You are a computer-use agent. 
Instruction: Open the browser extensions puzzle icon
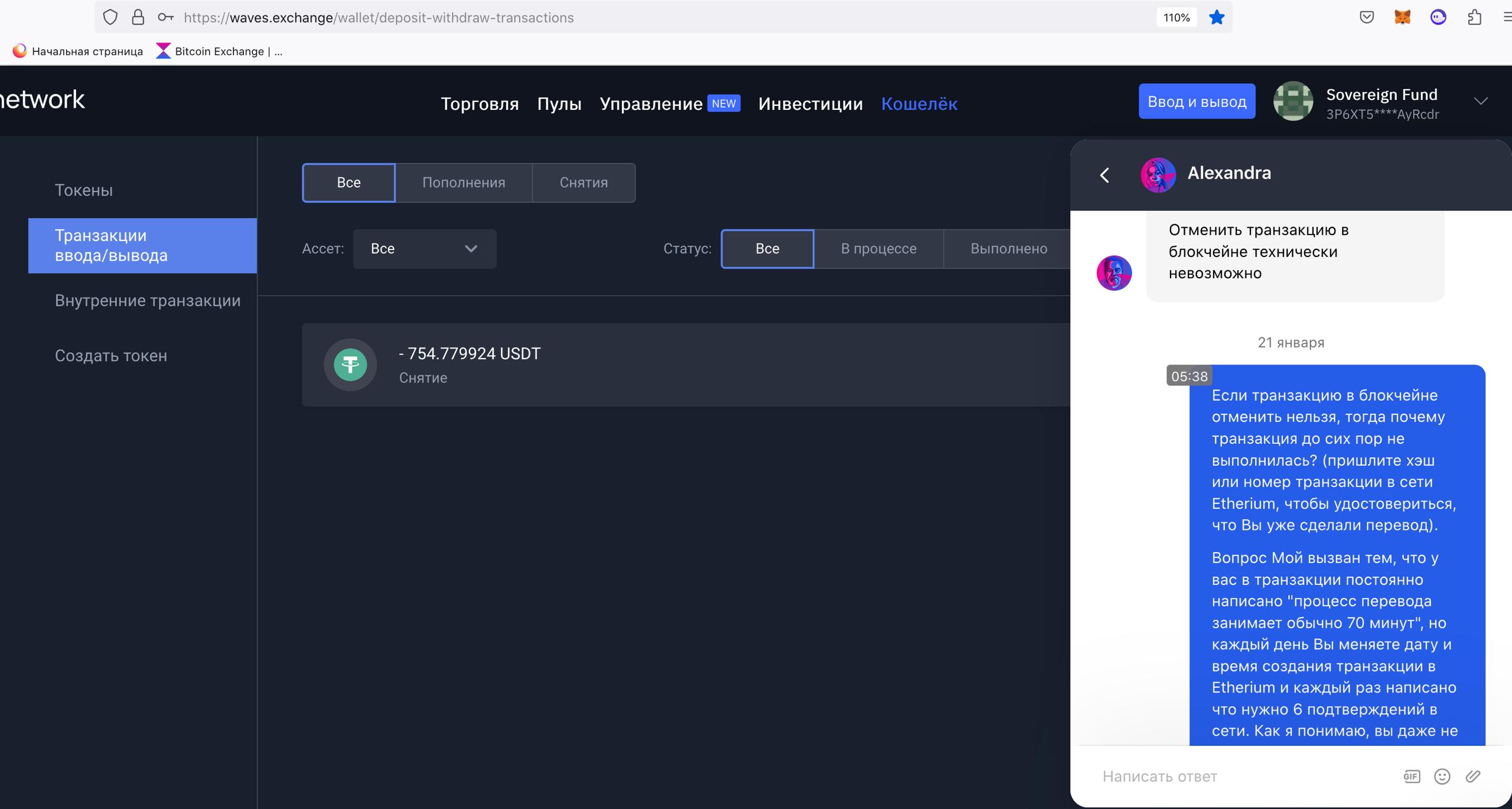pyautogui.click(x=1474, y=18)
